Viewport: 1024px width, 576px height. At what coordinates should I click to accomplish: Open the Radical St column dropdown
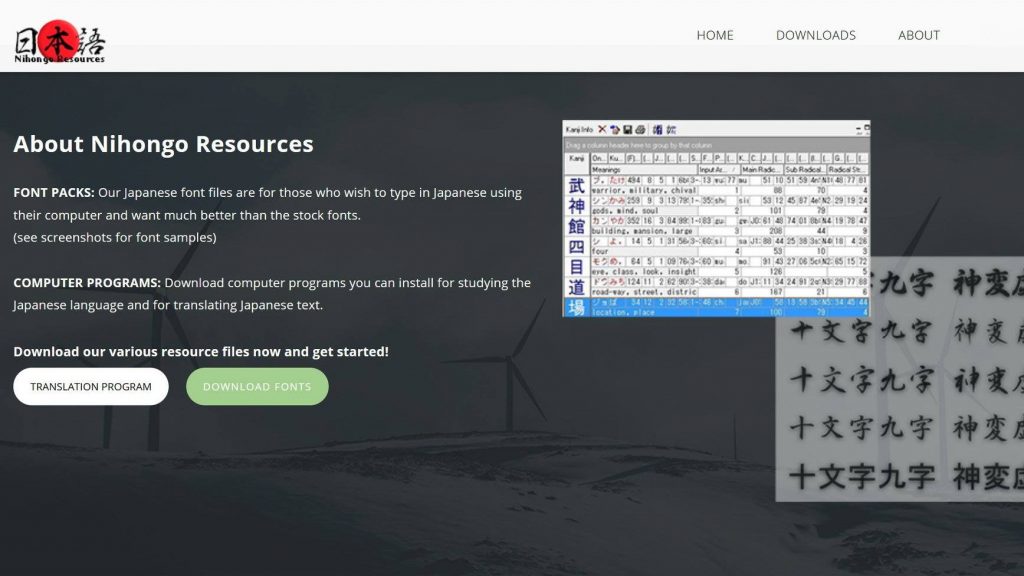(848, 168)
